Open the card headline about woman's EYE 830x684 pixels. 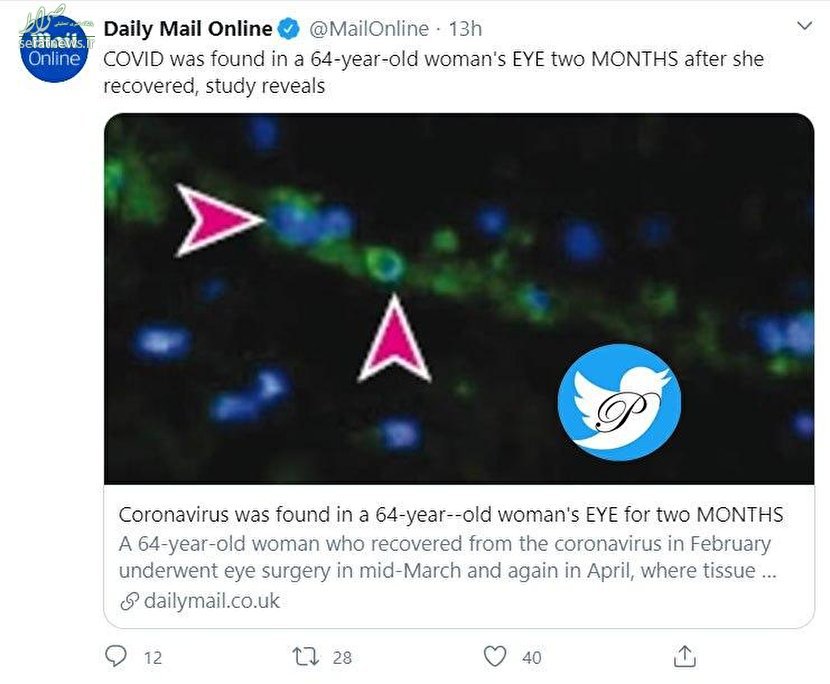[x=451, y=514]
